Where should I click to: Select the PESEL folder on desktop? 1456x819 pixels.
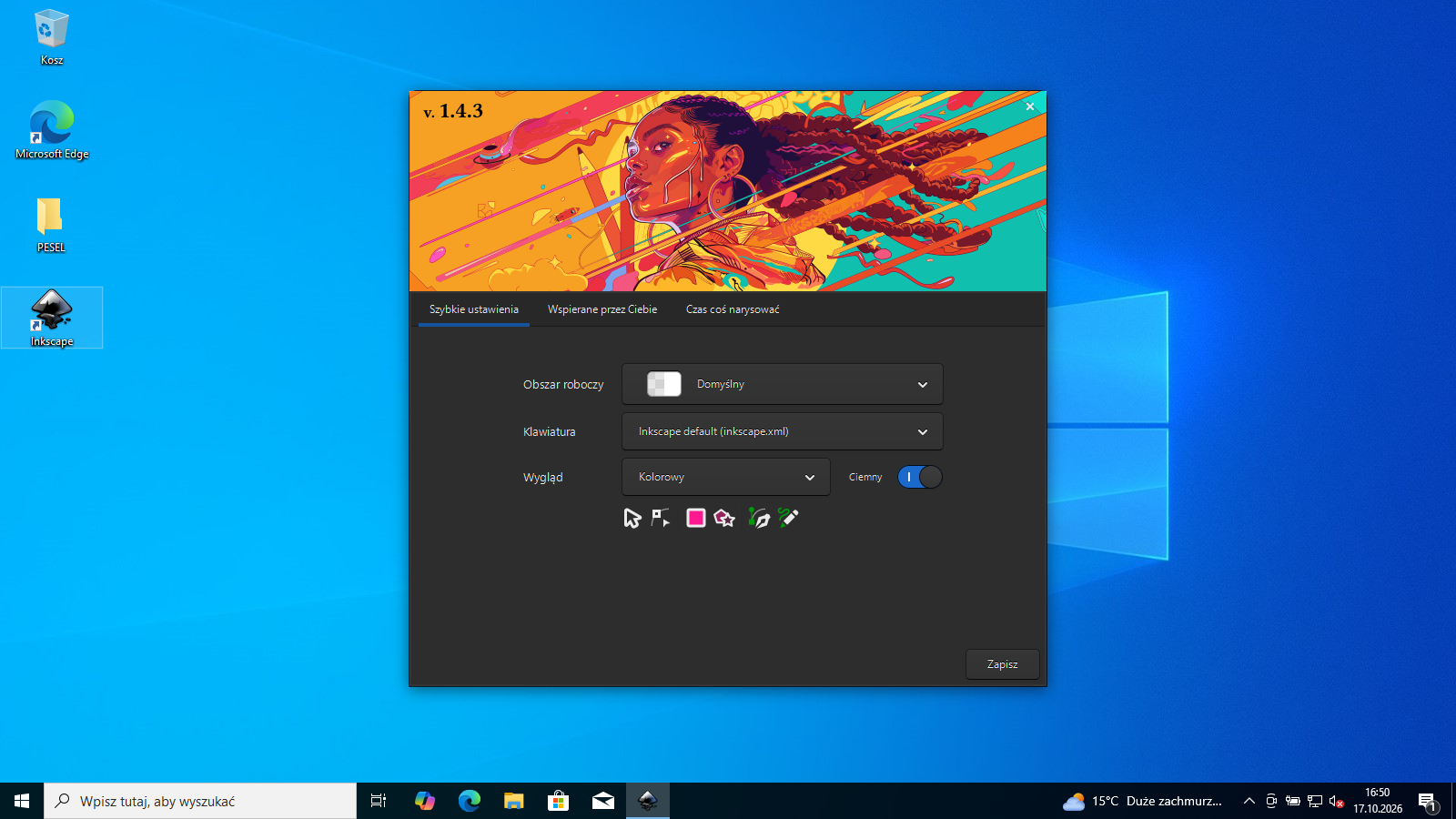(51, 225)
